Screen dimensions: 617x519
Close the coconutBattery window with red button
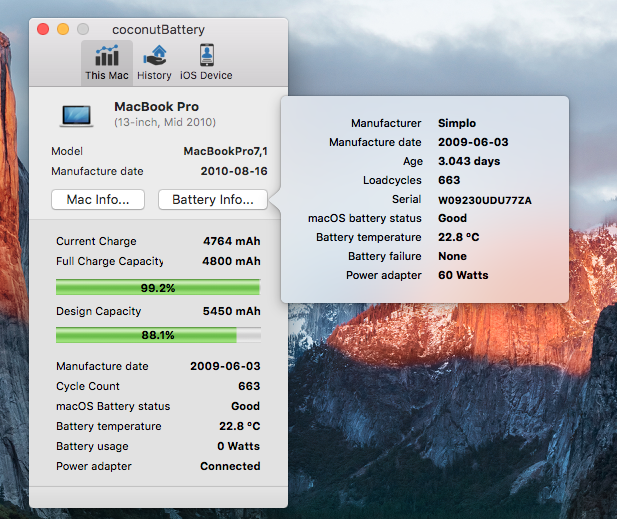coord(43,29)
